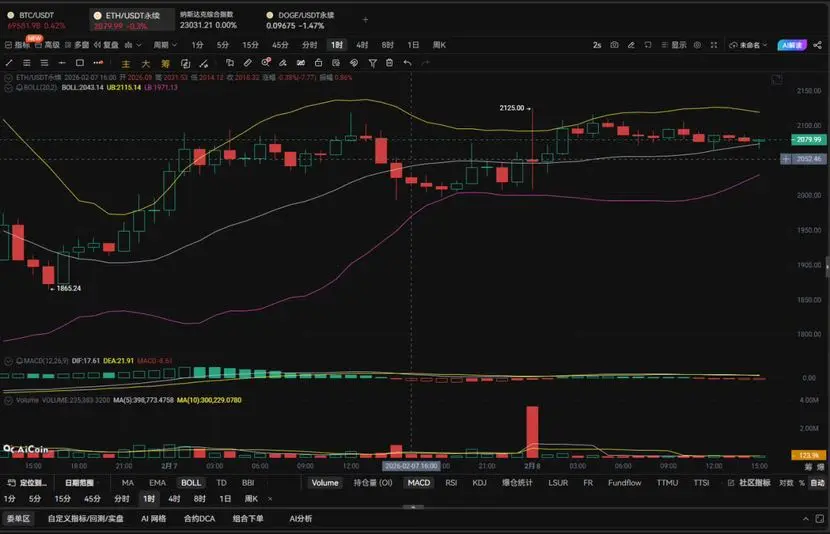Toggle the BOLL main indicator
The image size is (830, 534).
[x=191, y=483]
